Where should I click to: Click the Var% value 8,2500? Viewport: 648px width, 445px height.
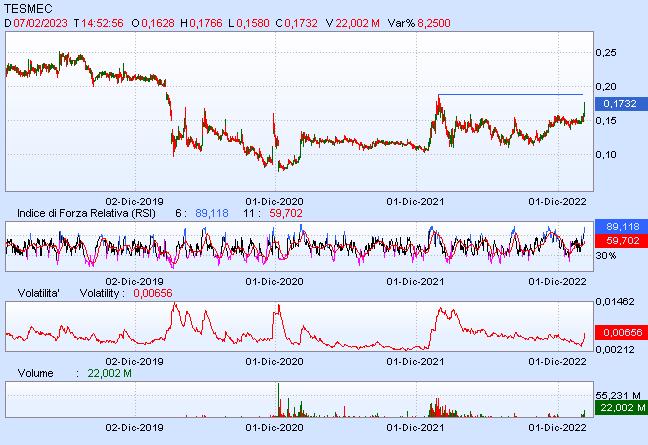(x=434, y=23)
